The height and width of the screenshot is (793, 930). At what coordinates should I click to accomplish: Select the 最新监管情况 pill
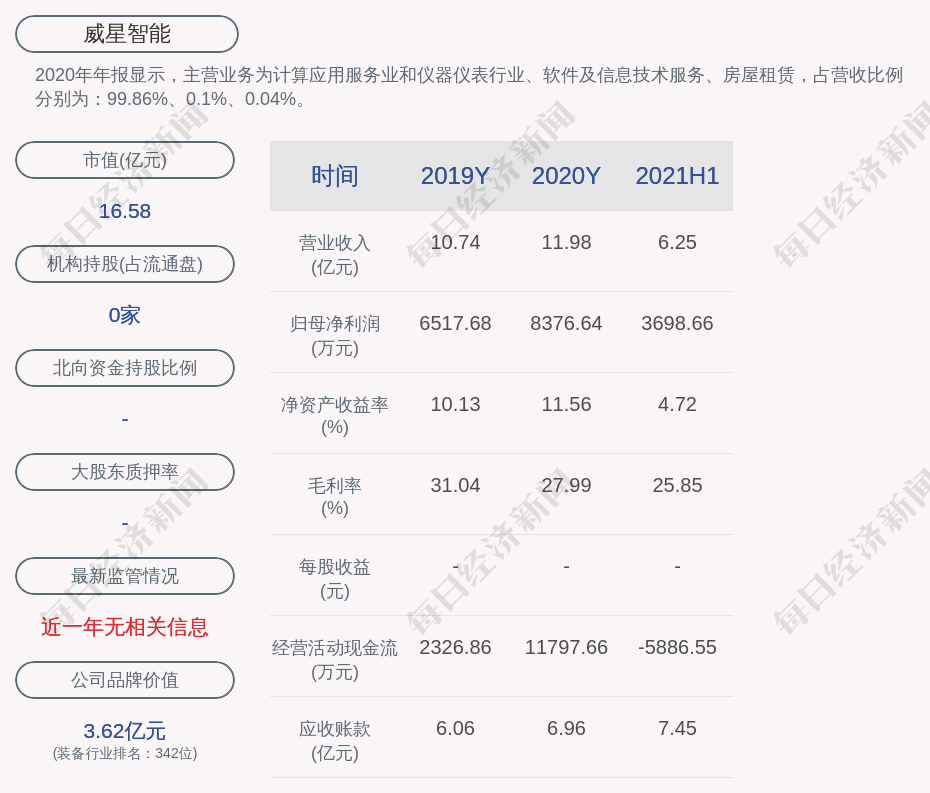click(125, 576)
